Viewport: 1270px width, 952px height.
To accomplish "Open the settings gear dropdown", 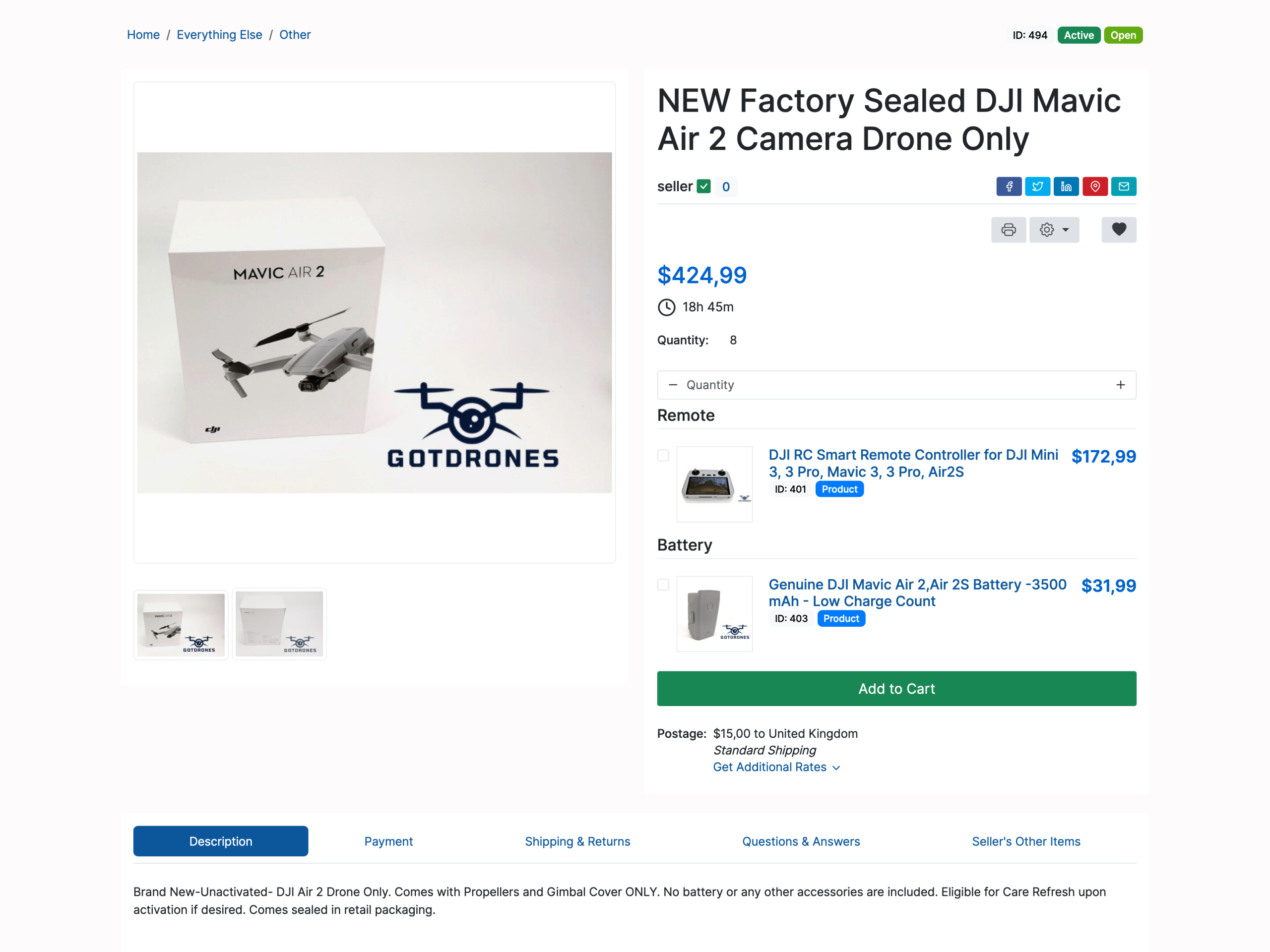I will point(1054,230).
